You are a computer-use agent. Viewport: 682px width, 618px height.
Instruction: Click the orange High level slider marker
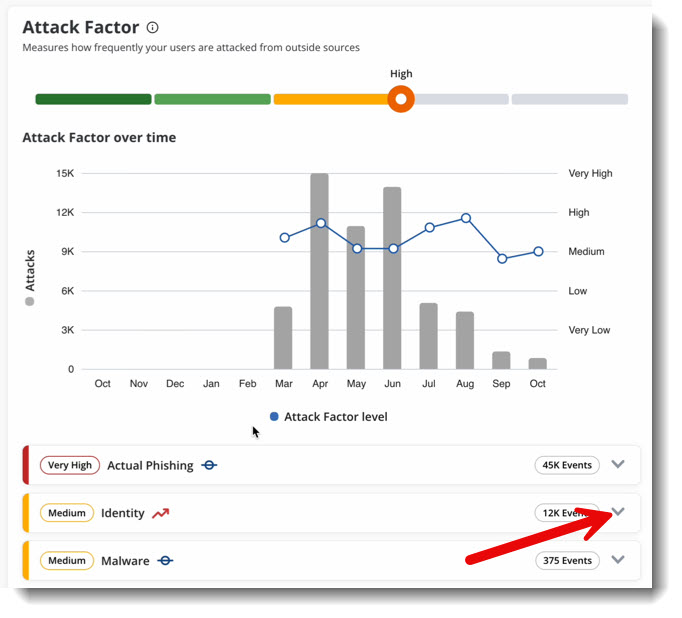click(401, 99)
